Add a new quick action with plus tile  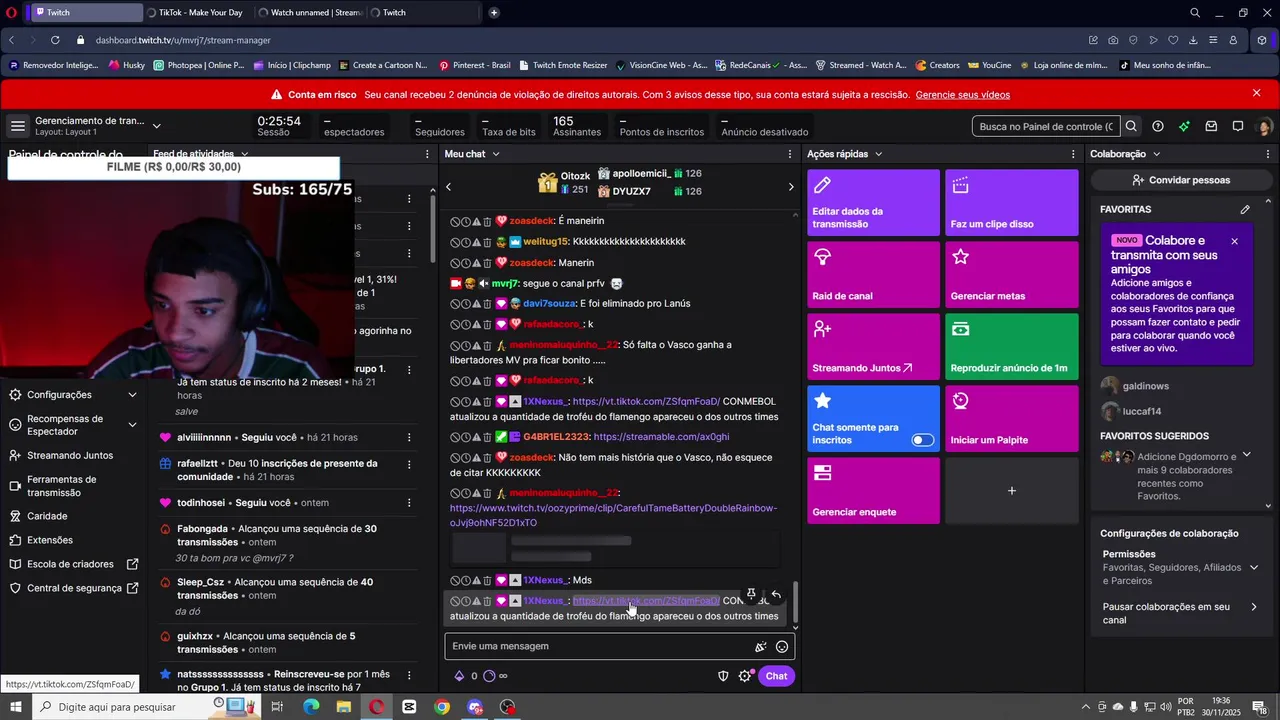pos(1012,491)
